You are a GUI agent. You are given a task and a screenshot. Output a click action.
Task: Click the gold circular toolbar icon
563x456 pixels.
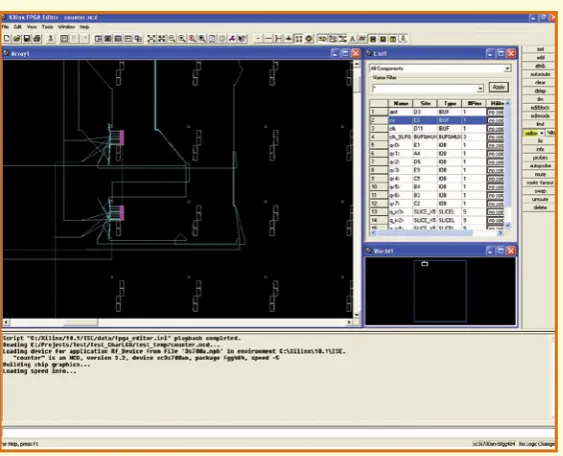point(309,38)
